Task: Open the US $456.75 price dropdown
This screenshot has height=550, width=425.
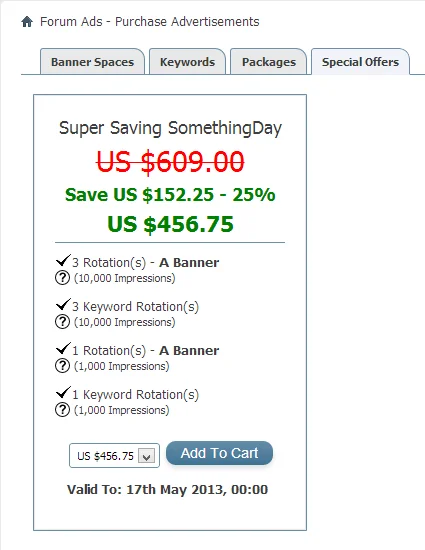Action: click(114, 456)
